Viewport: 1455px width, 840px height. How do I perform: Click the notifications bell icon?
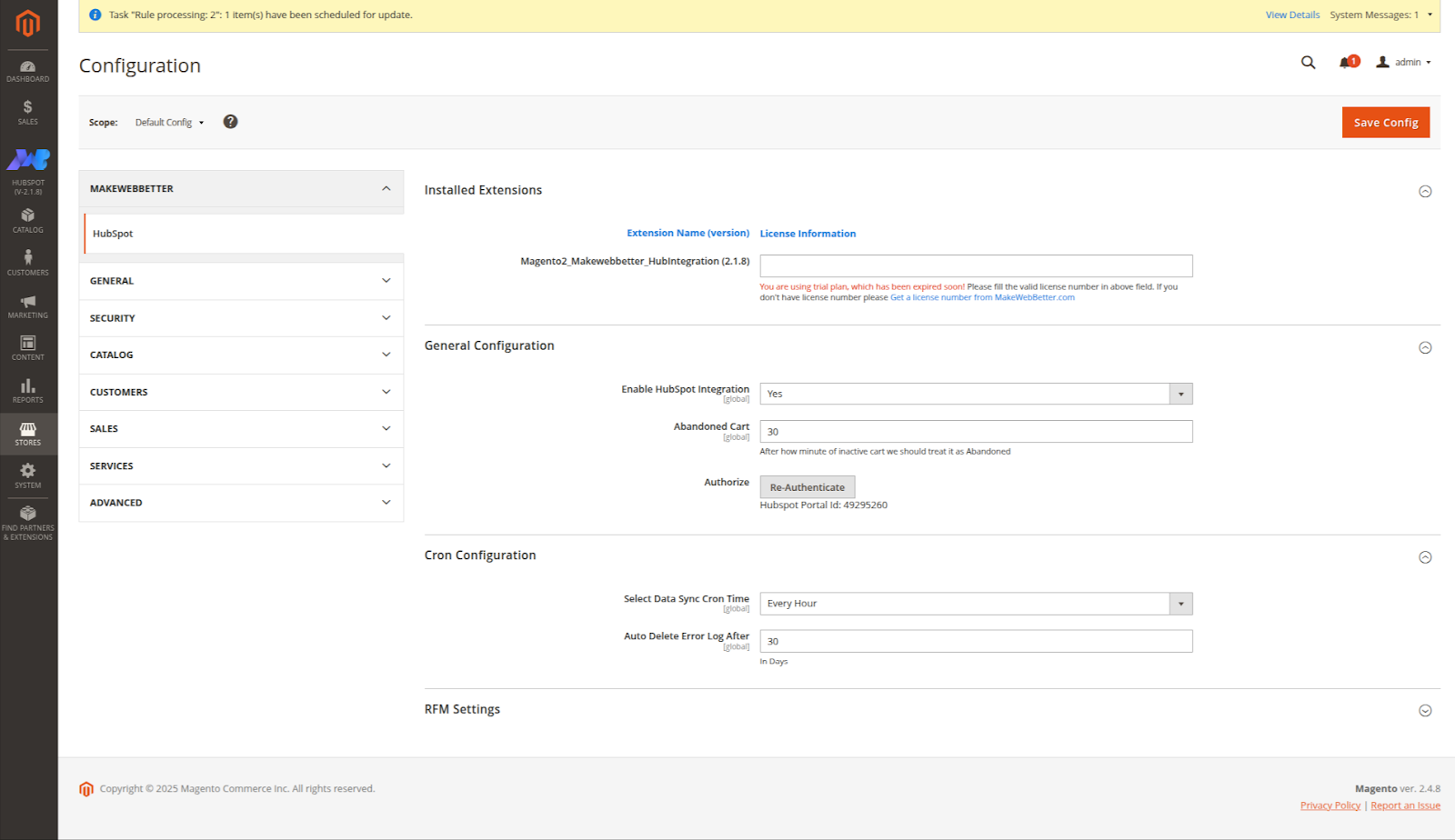click(1346, 63)
